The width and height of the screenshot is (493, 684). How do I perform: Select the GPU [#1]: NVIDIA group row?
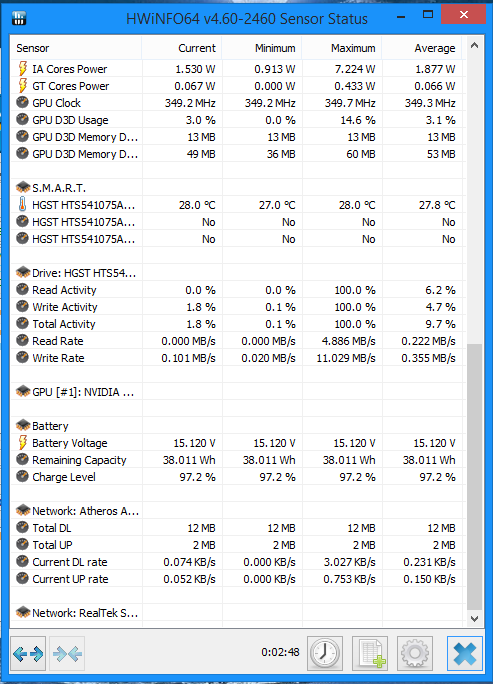pos(238,392)
